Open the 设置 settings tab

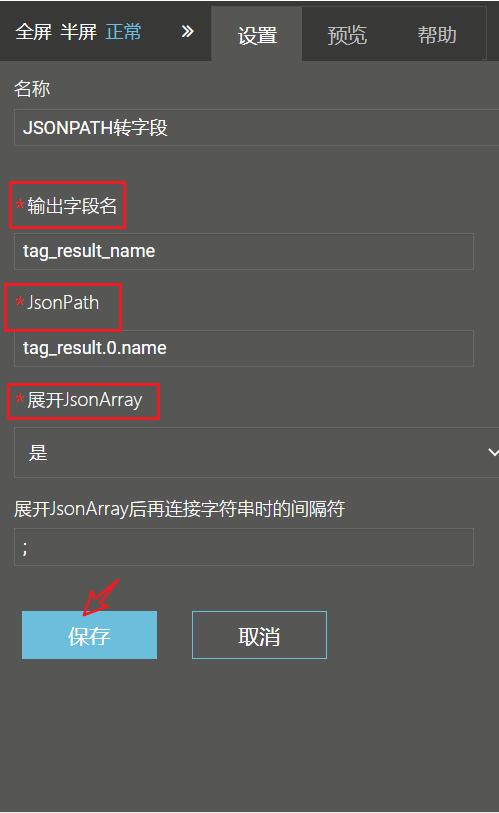click(257, 35)
